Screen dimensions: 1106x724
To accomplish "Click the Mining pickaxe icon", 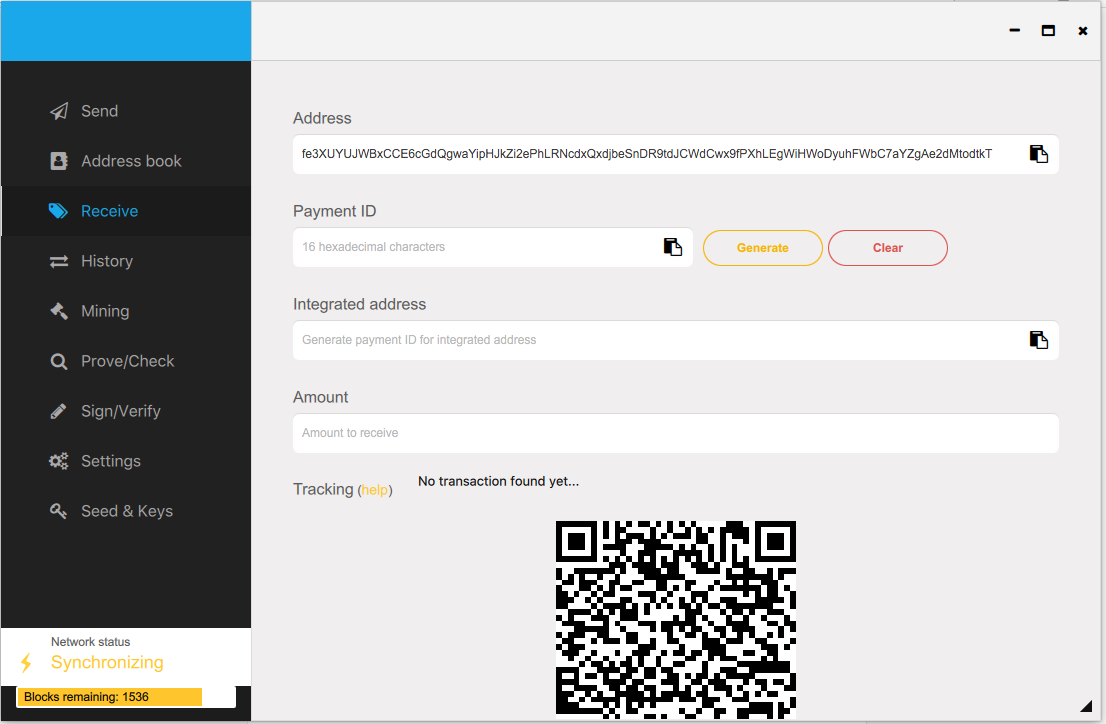I will pyautogui.click(x=60, y=311).
